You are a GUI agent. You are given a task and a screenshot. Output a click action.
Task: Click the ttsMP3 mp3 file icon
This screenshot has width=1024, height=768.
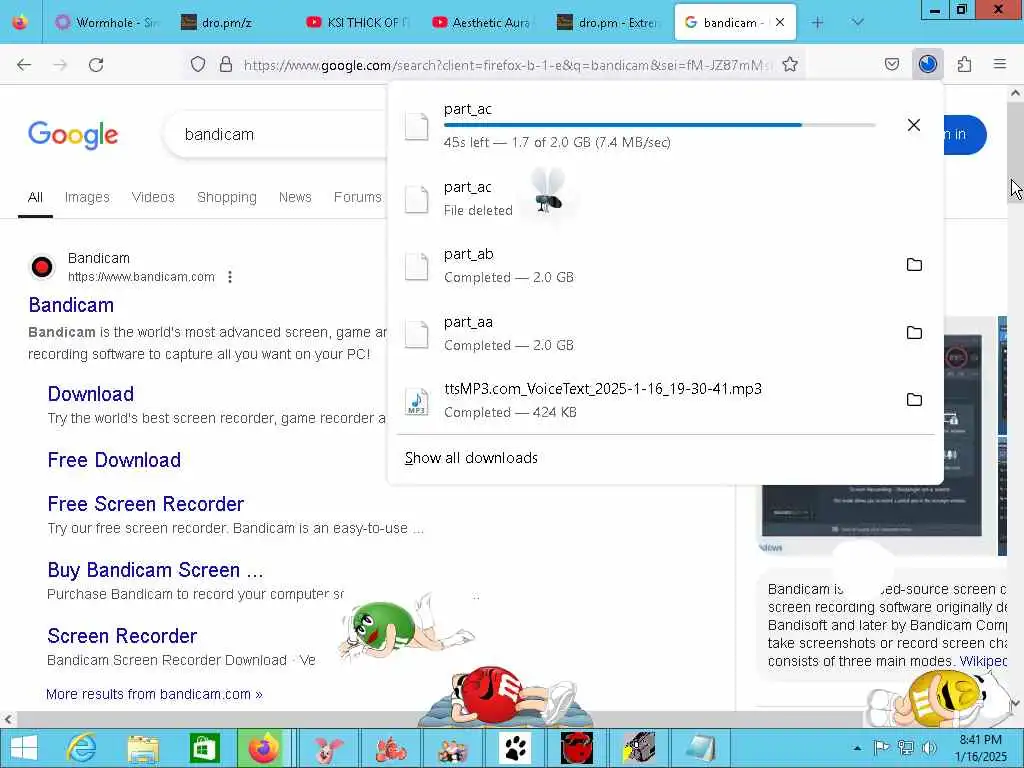(417, 401)
